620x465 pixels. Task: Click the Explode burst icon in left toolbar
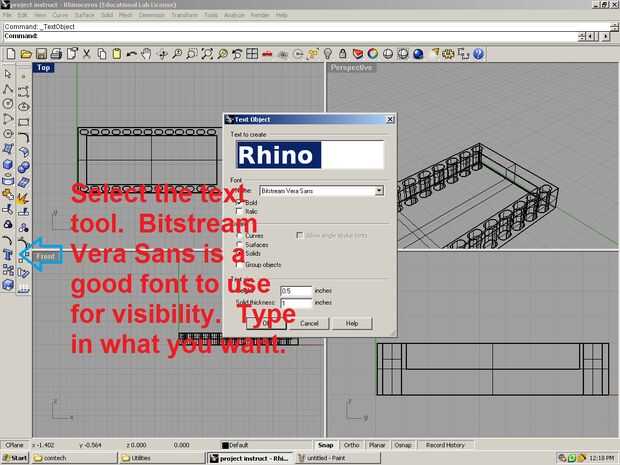[x=23, y=197]
